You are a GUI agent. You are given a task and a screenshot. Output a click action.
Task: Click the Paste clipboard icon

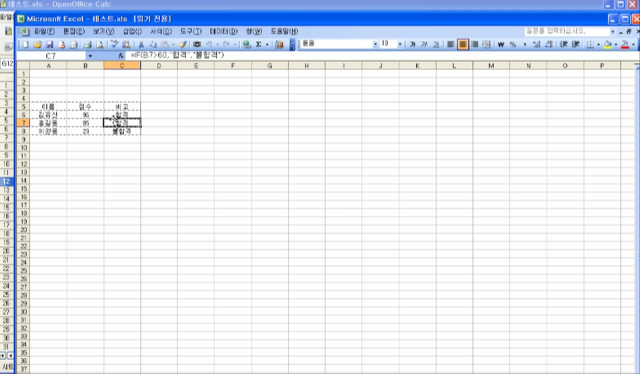tap(165, 44)
